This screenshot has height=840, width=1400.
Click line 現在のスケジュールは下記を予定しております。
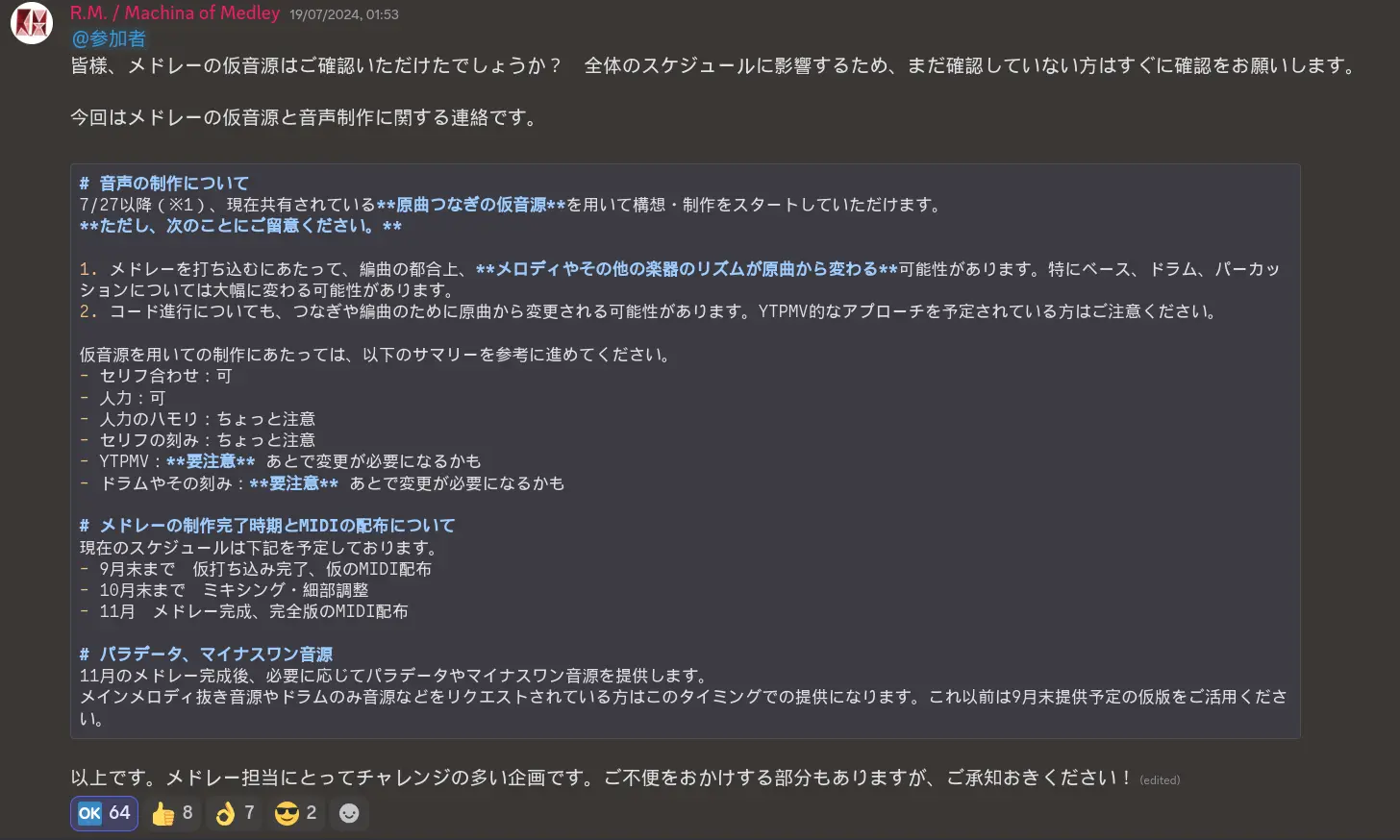click(260, 548)
